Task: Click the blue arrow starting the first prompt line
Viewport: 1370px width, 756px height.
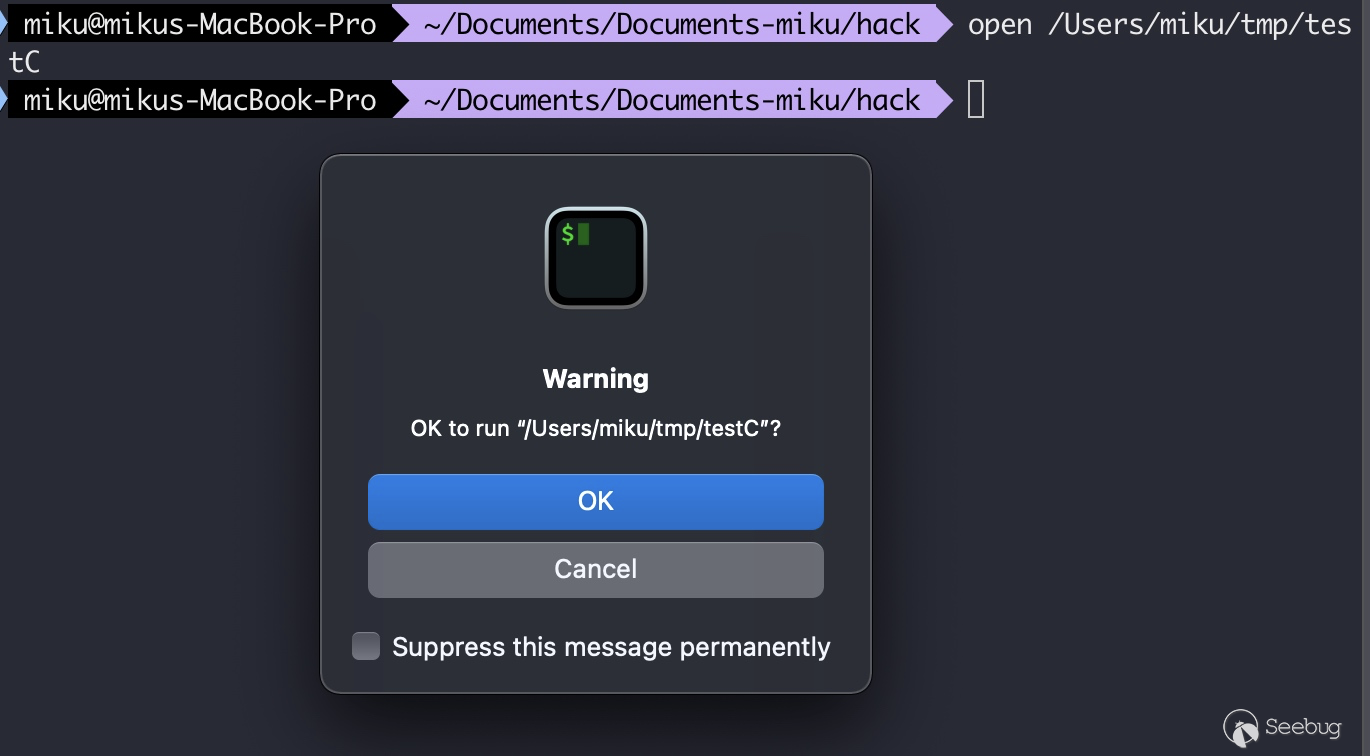Action: (x=3, y=23)
